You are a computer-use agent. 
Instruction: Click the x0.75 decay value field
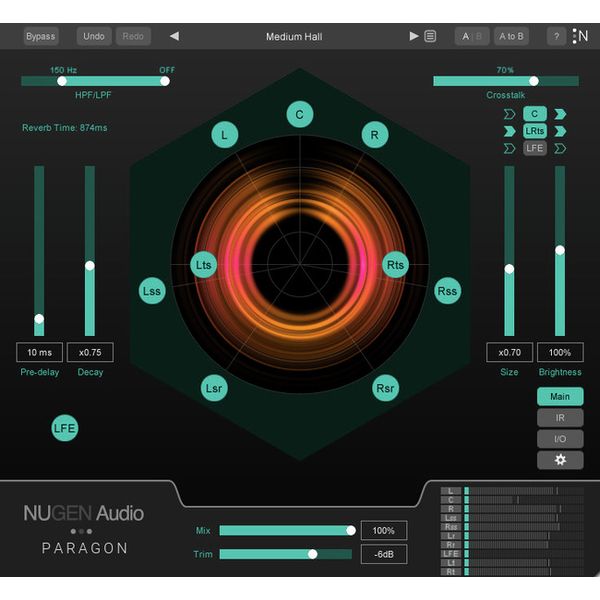(x=90, y=352)
